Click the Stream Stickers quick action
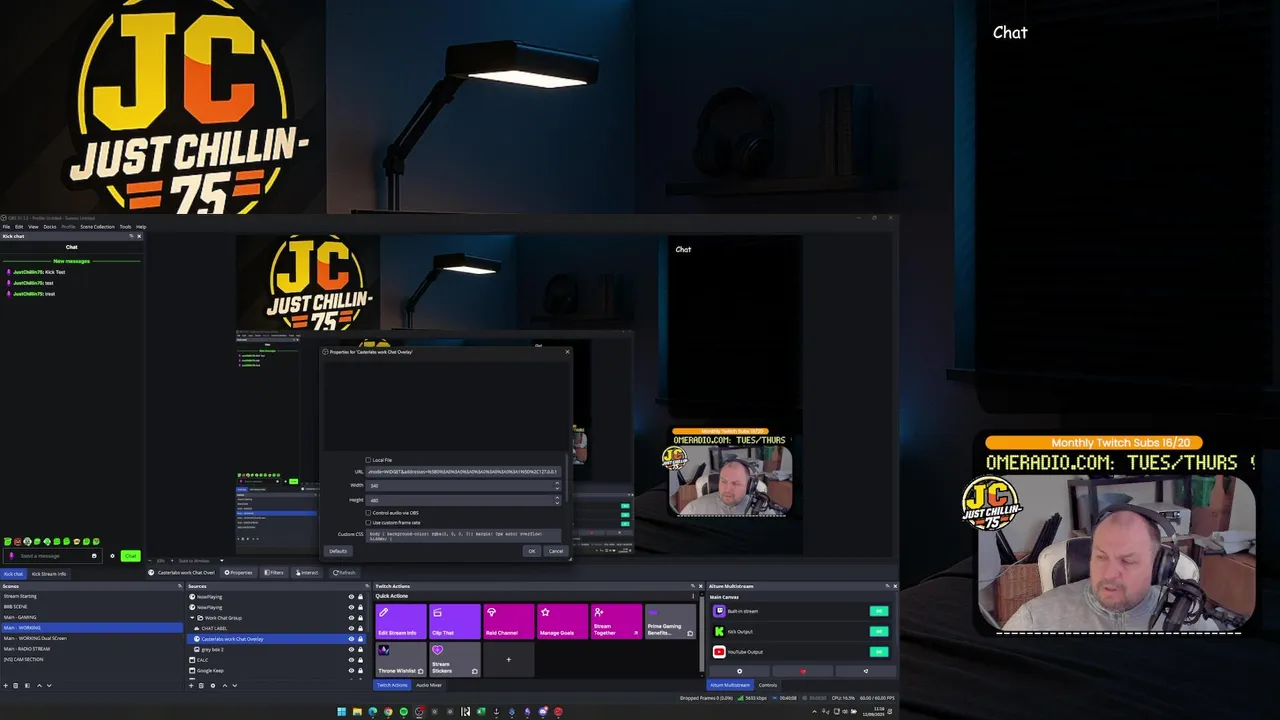 455,659
